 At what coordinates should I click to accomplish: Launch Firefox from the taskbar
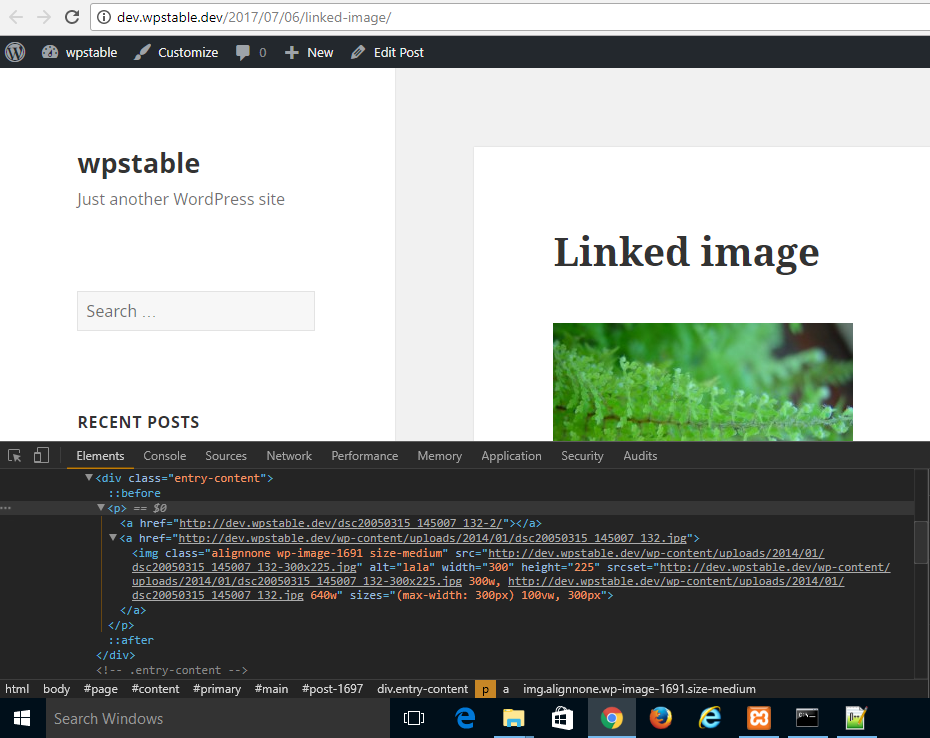tap(660, 718)
